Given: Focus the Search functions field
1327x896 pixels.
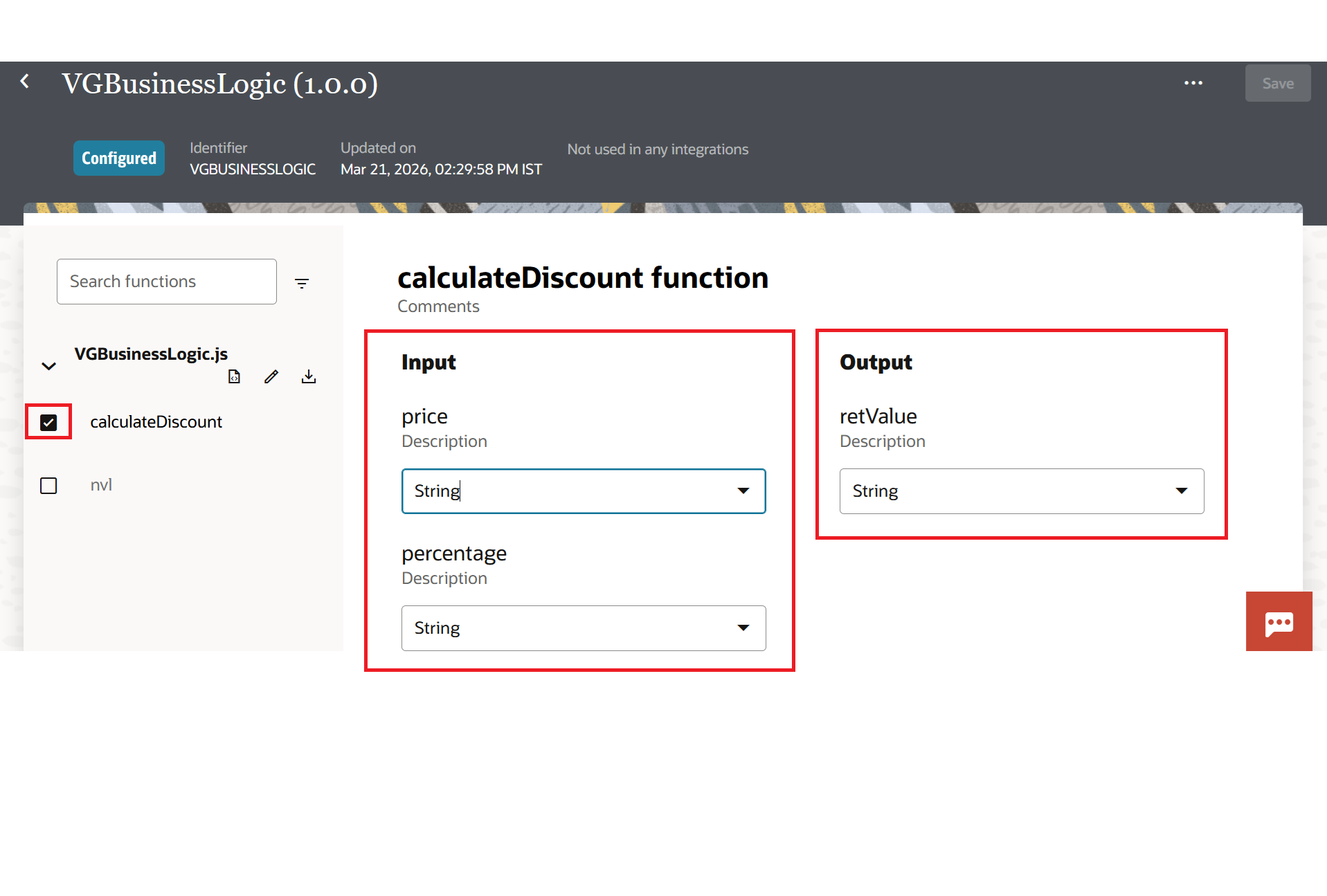Looking at the screenshot, I should [166, 282].
